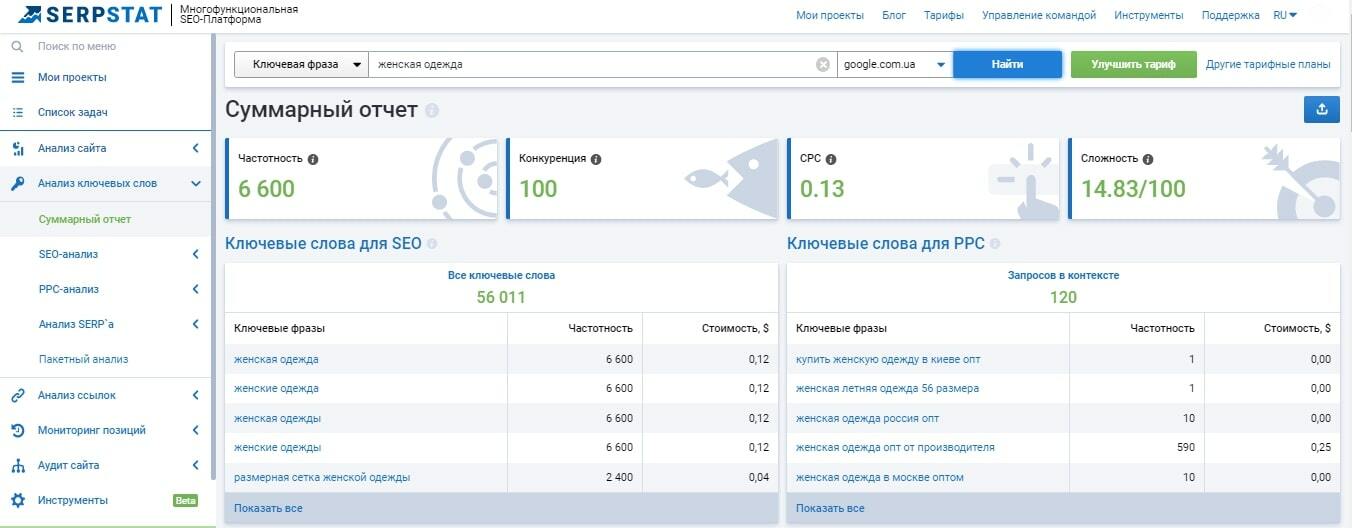The image size is (1352, 528).
Task: Click the Serpstat logo
Action: click(x=91, y=14)
